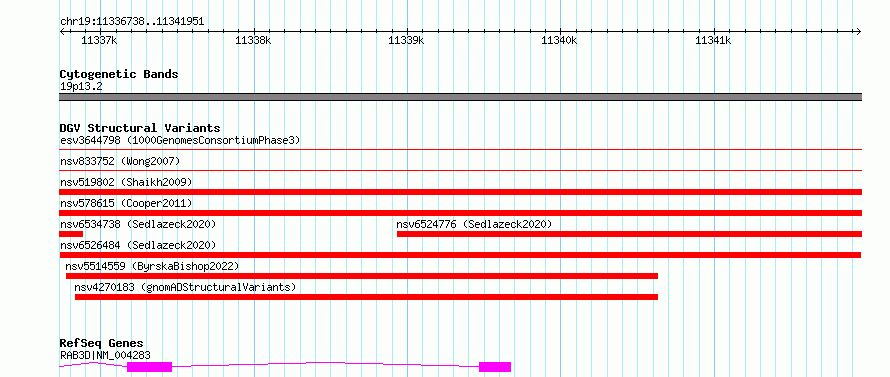The width and height of the screenshot is (890, 377).
Task: Click the short red bar for nsv6534738
Action: [x=71, y=234]
